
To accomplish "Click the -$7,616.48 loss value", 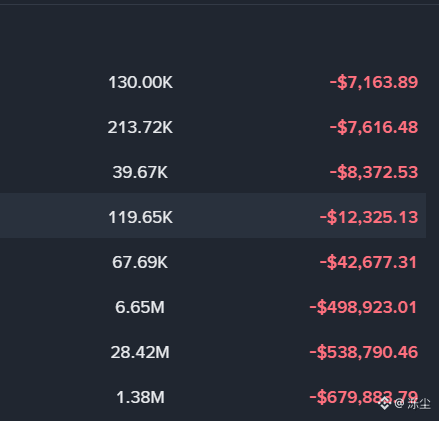I will point(374,127).
